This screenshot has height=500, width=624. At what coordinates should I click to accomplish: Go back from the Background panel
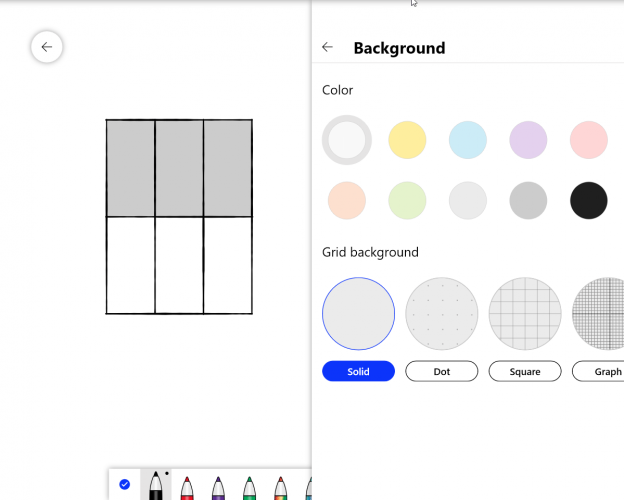point(327,47)
